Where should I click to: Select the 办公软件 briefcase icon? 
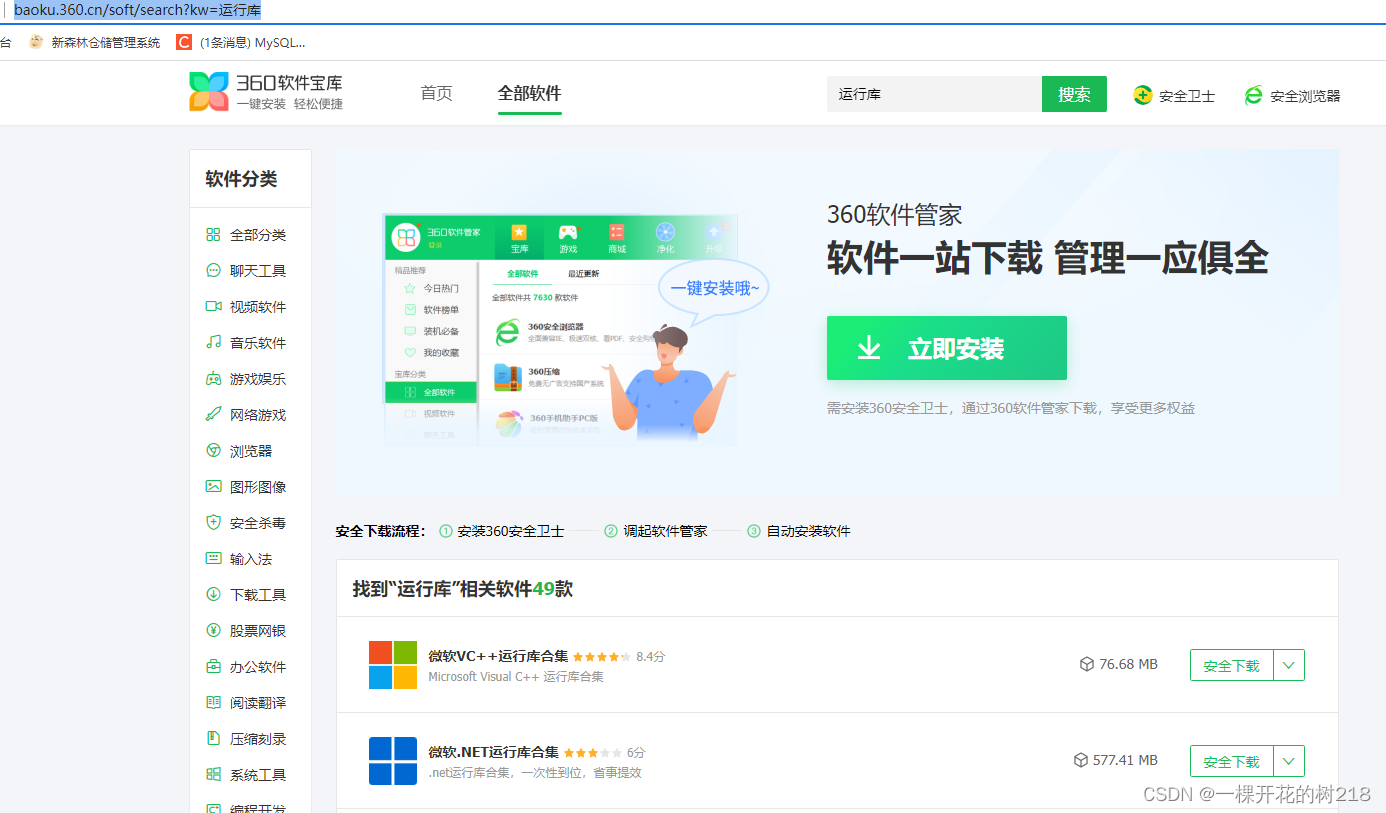213,667
